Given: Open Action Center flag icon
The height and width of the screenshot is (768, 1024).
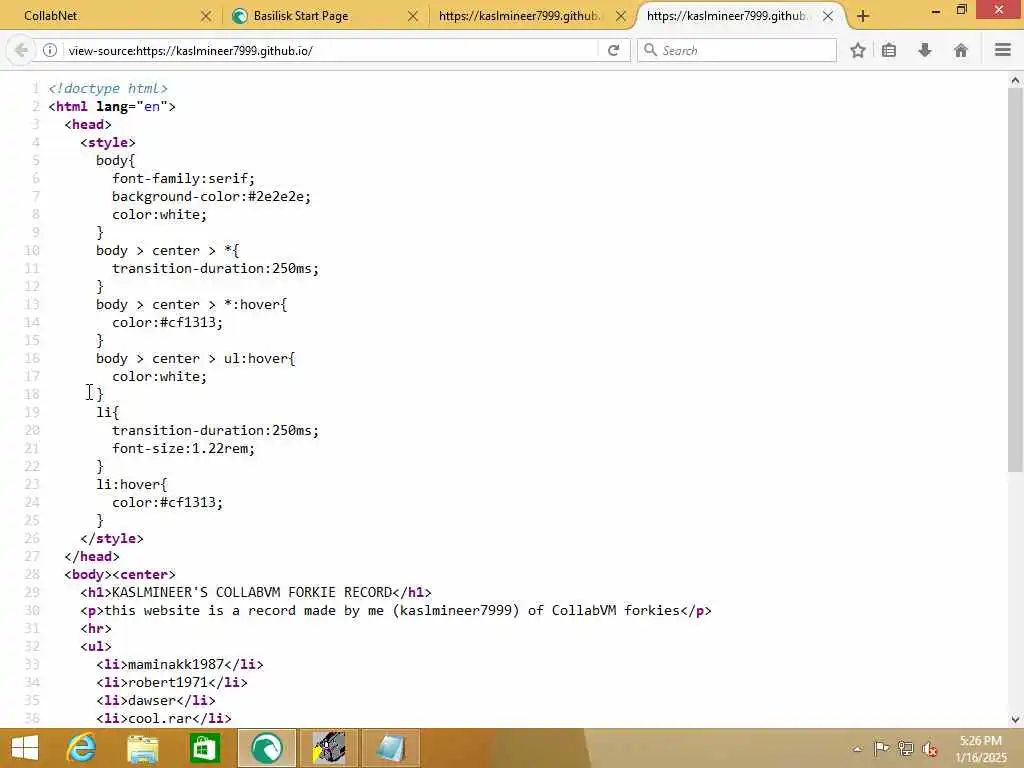Looking at the screenshot, I should 881,748.
